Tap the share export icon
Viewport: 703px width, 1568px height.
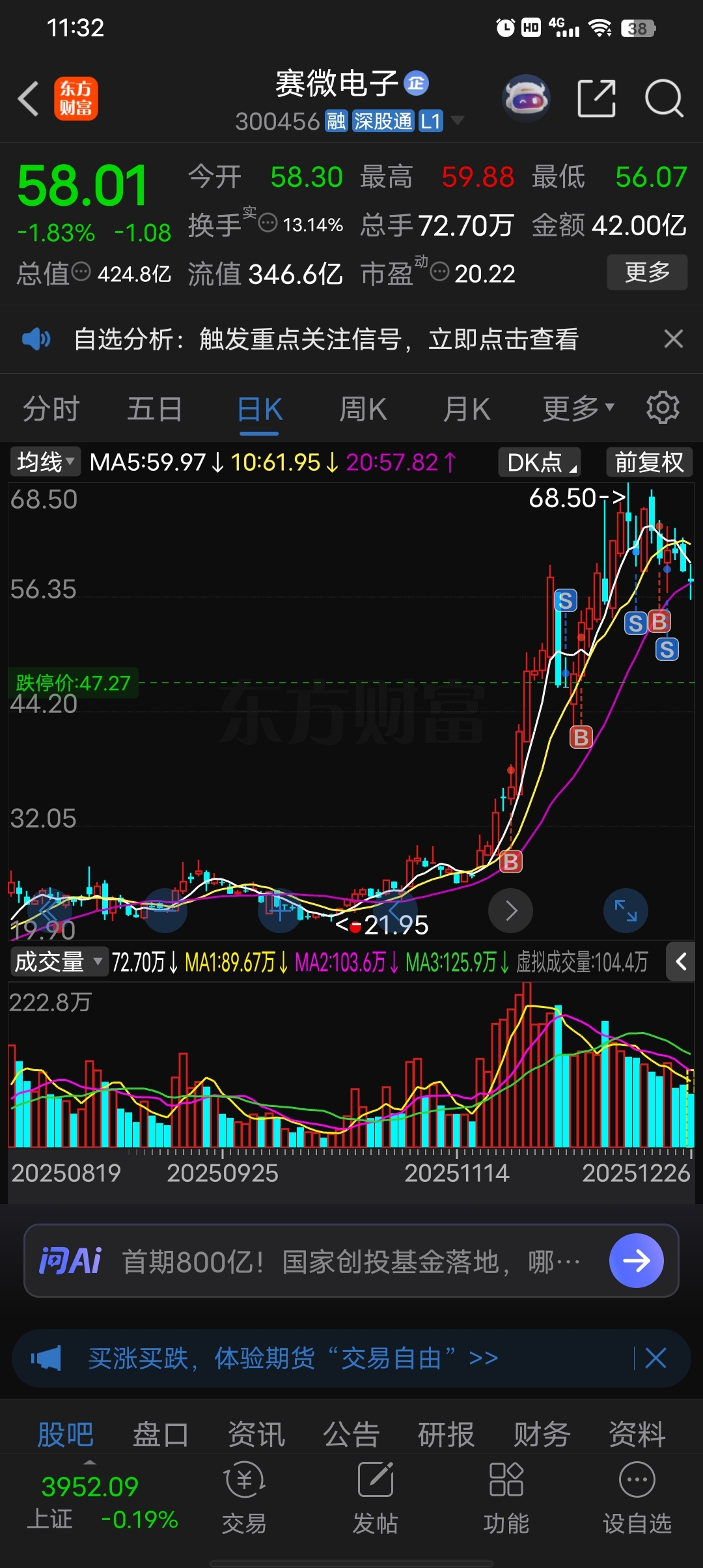(597, 99)
